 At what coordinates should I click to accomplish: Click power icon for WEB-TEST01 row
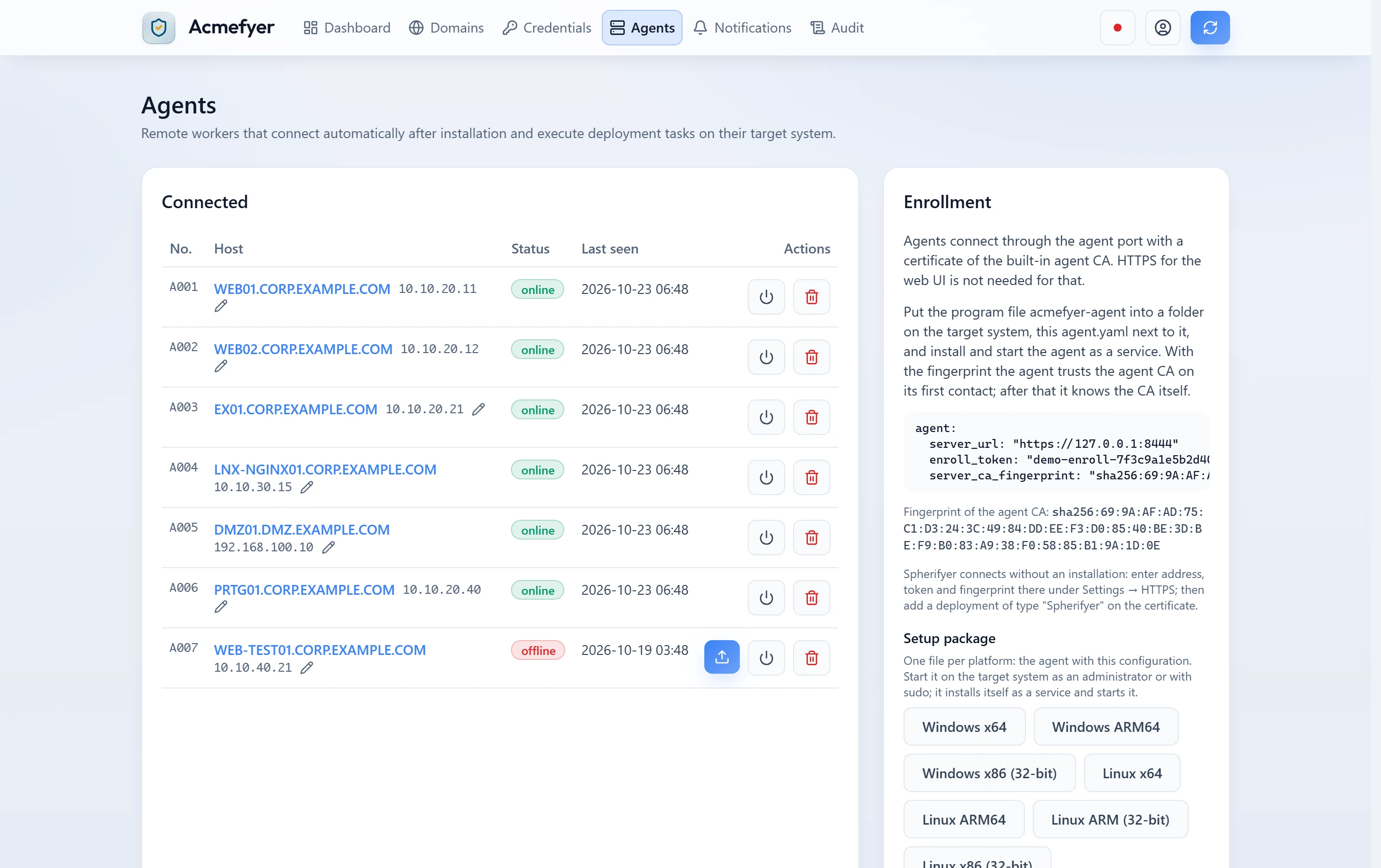click(x=765, y=658)
